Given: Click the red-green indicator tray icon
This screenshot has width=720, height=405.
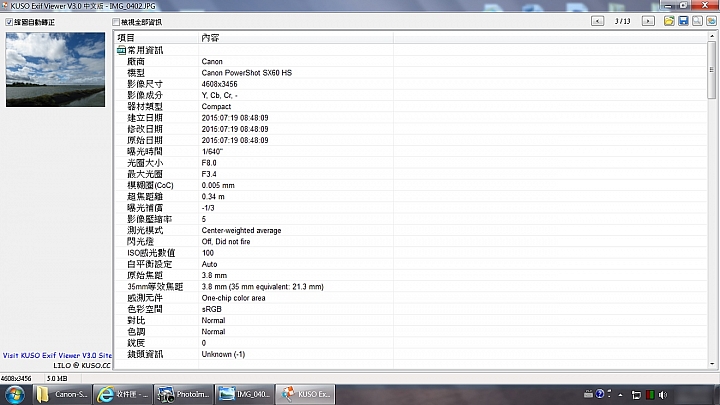Looking at the screenshot, I should (x=650, y=394).
